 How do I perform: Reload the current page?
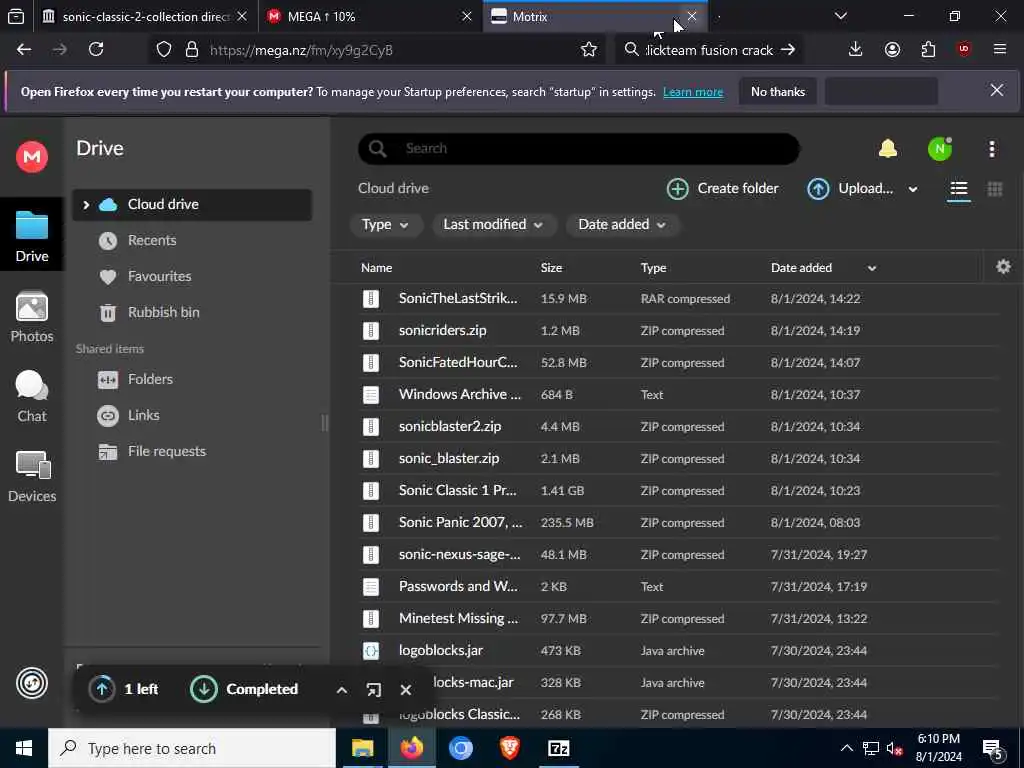pyautogui.click(x=96, y=50)
